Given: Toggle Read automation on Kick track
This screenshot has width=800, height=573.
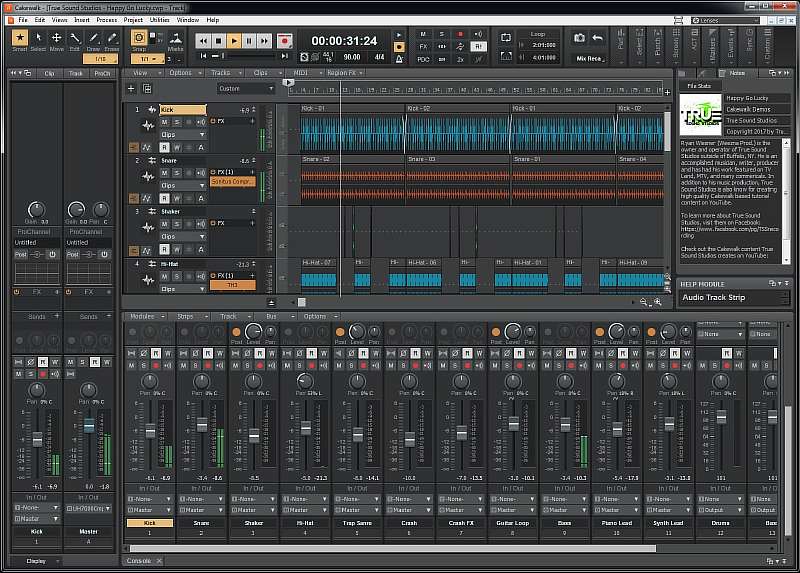Looking at the screenshot, I should 164,147.
